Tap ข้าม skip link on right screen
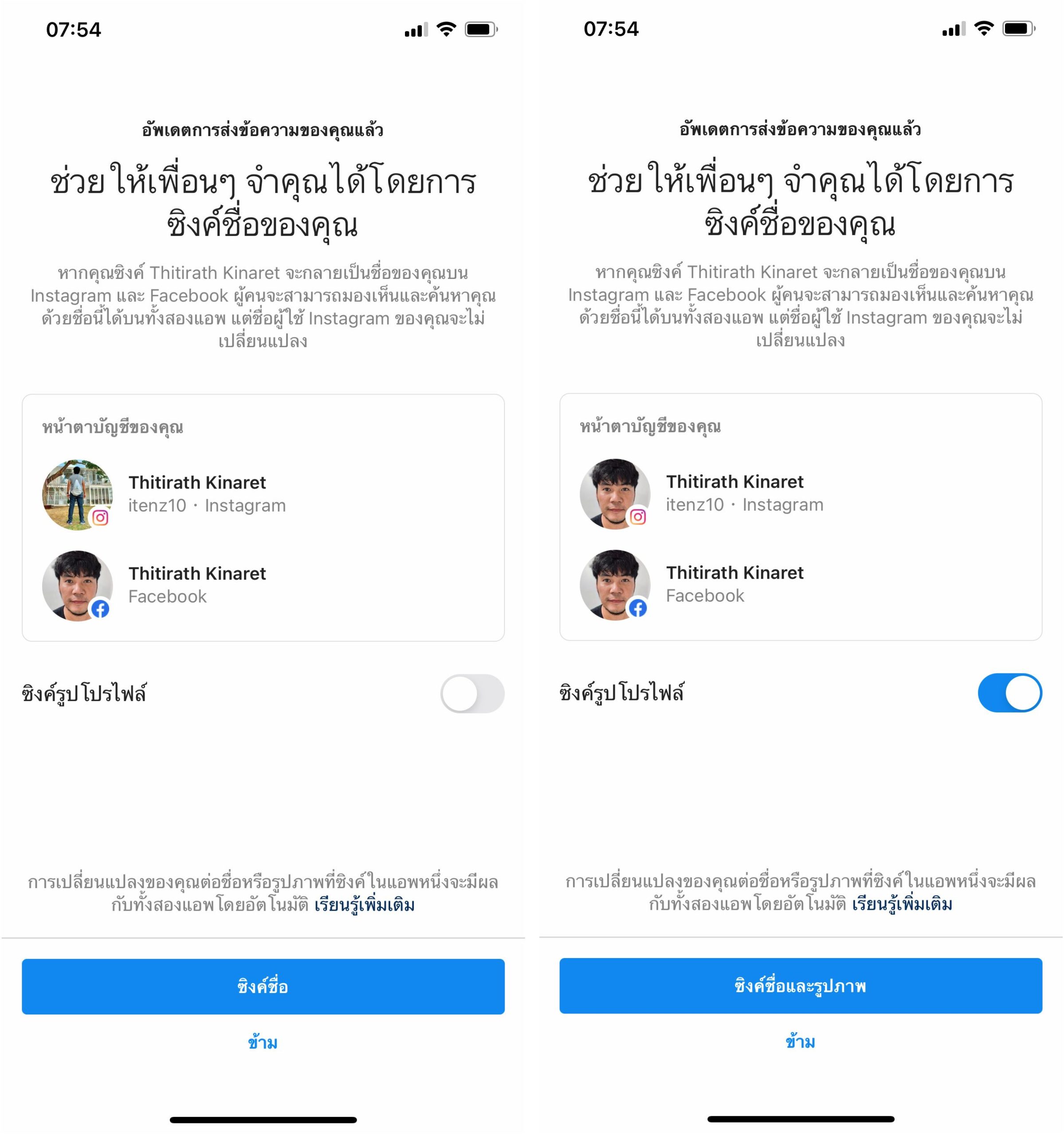 [800, 1042]
